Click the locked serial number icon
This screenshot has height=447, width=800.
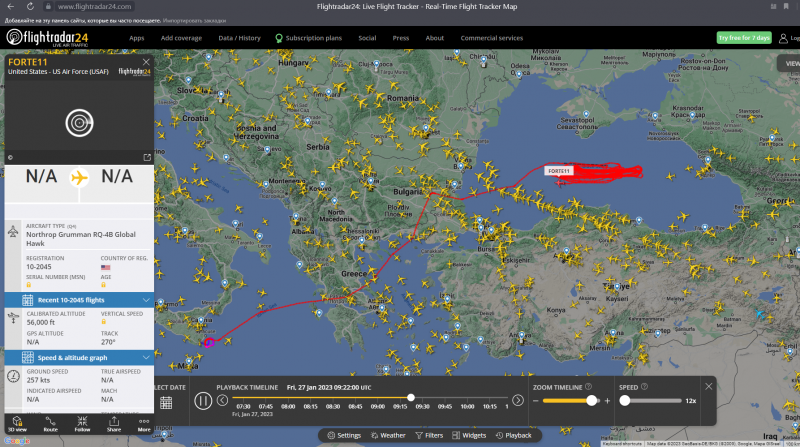[29, 285]
